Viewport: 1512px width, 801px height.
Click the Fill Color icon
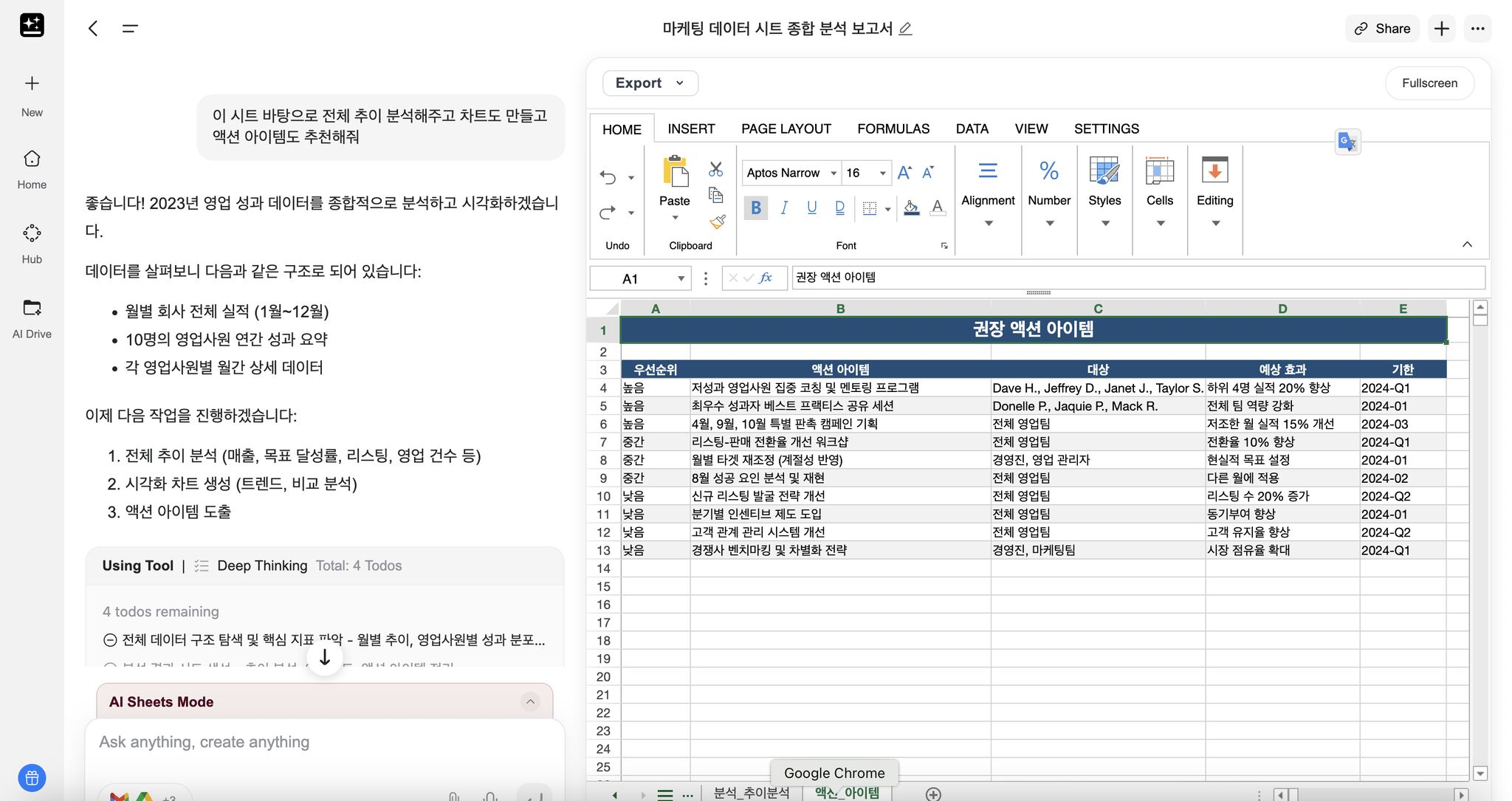(910, 207)
